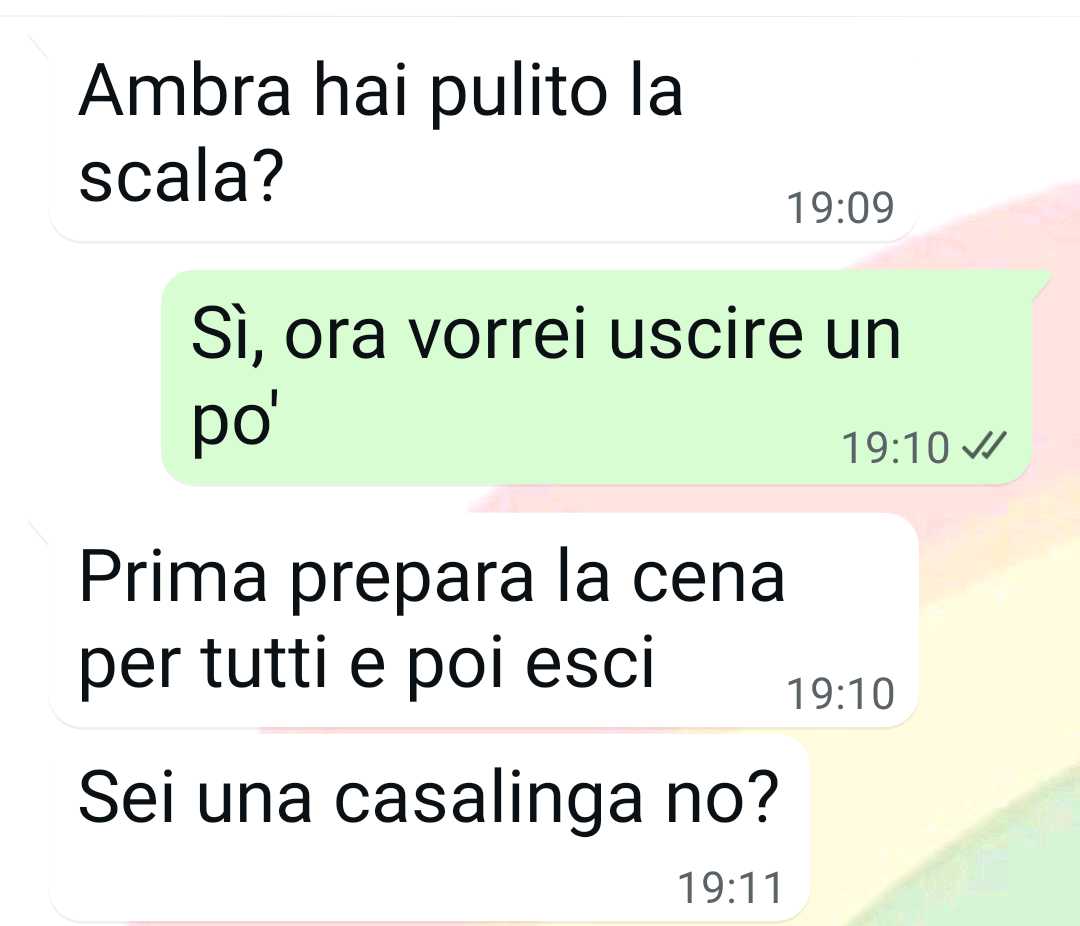Click the 19:11 timestamp
1080x926 pixels.
[731, 887]
